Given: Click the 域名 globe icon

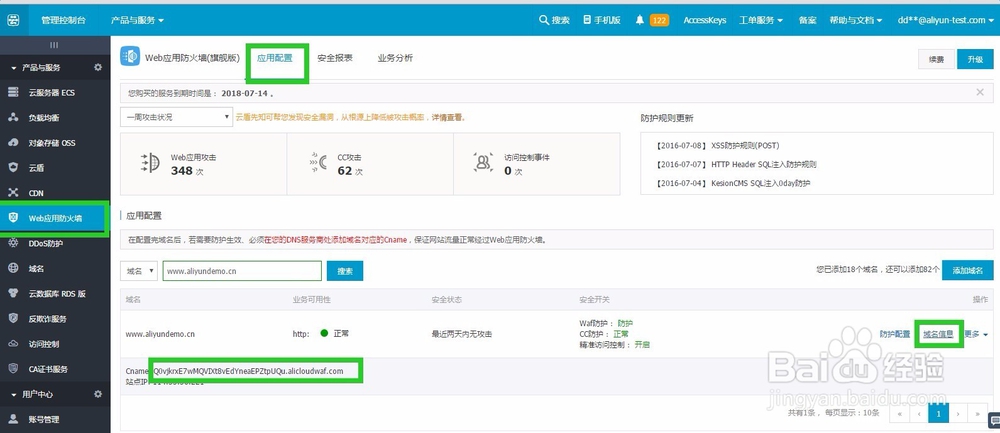Looking at the screenshot, I should pyautogui.click(x=13, y=268).
